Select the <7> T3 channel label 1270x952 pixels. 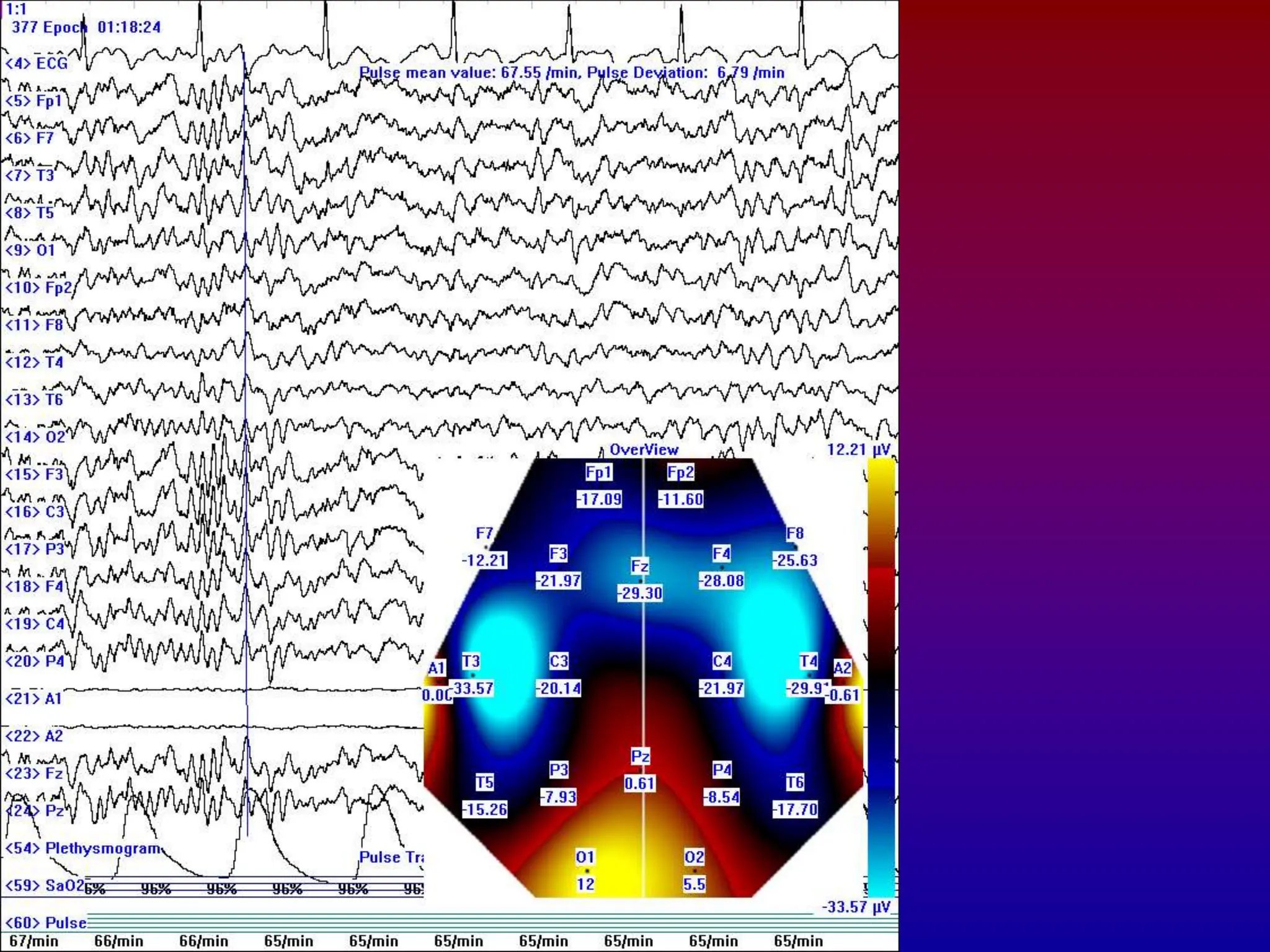point(30,175)
